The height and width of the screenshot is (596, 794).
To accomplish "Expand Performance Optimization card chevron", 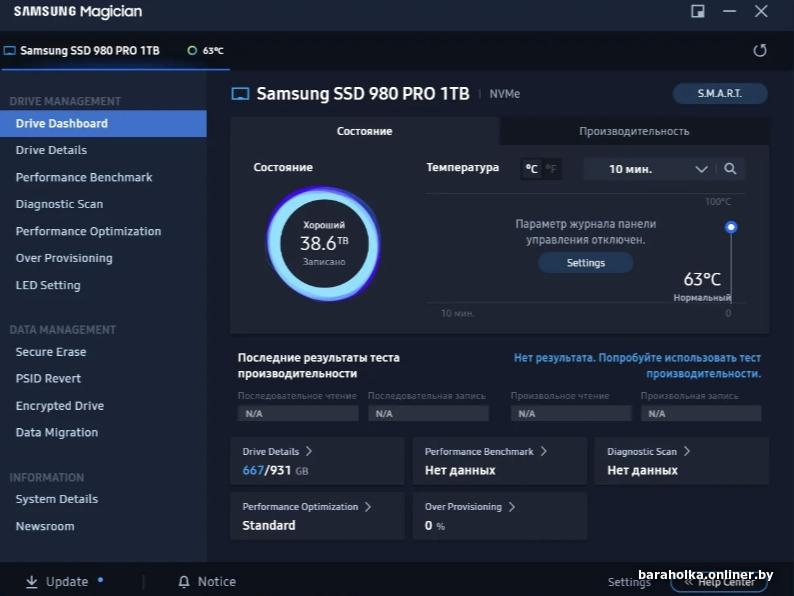I will [368, 506].
